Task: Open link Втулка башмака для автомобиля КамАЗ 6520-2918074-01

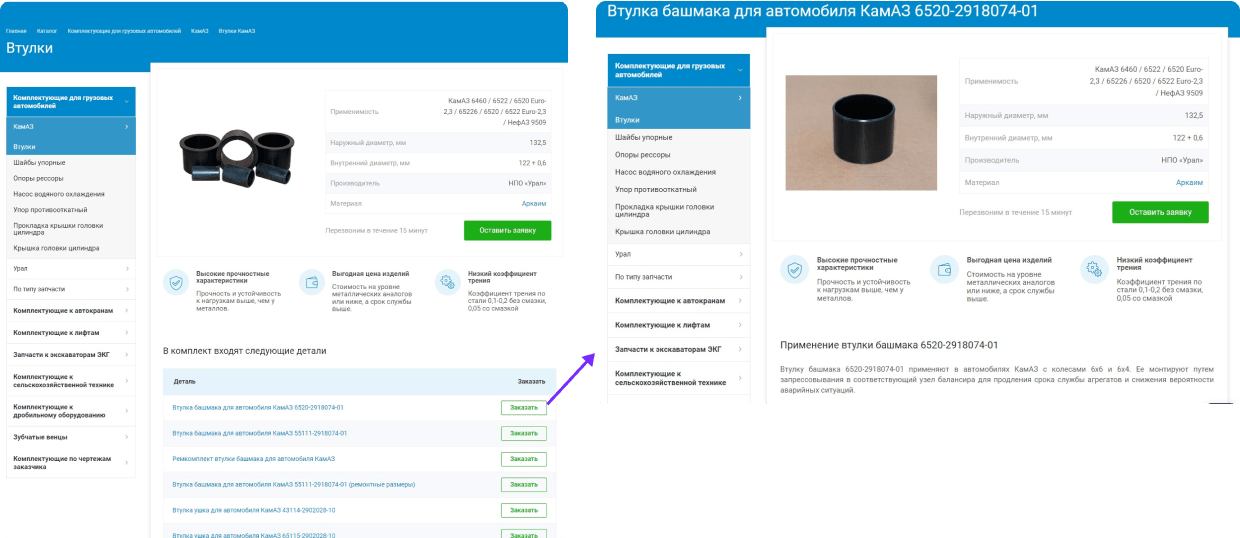Action: pyautogui.click(x=258, y=408)
